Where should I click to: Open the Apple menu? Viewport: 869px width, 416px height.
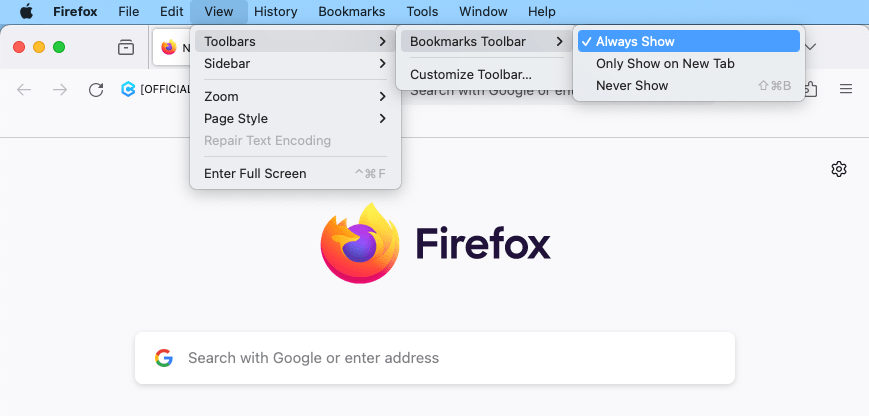[26, 12]
